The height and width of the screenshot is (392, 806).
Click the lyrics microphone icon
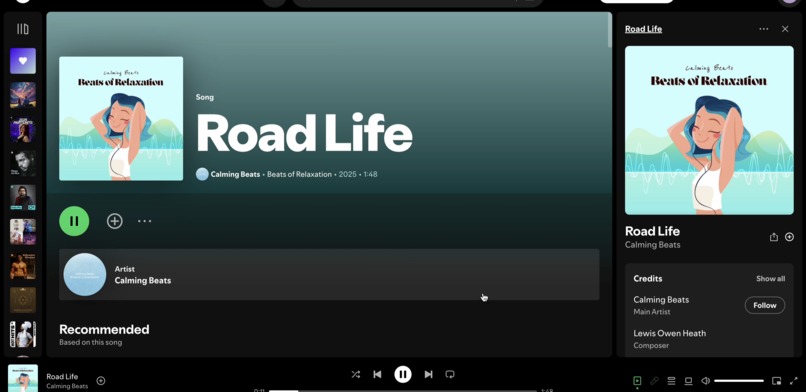click(654, 381)
